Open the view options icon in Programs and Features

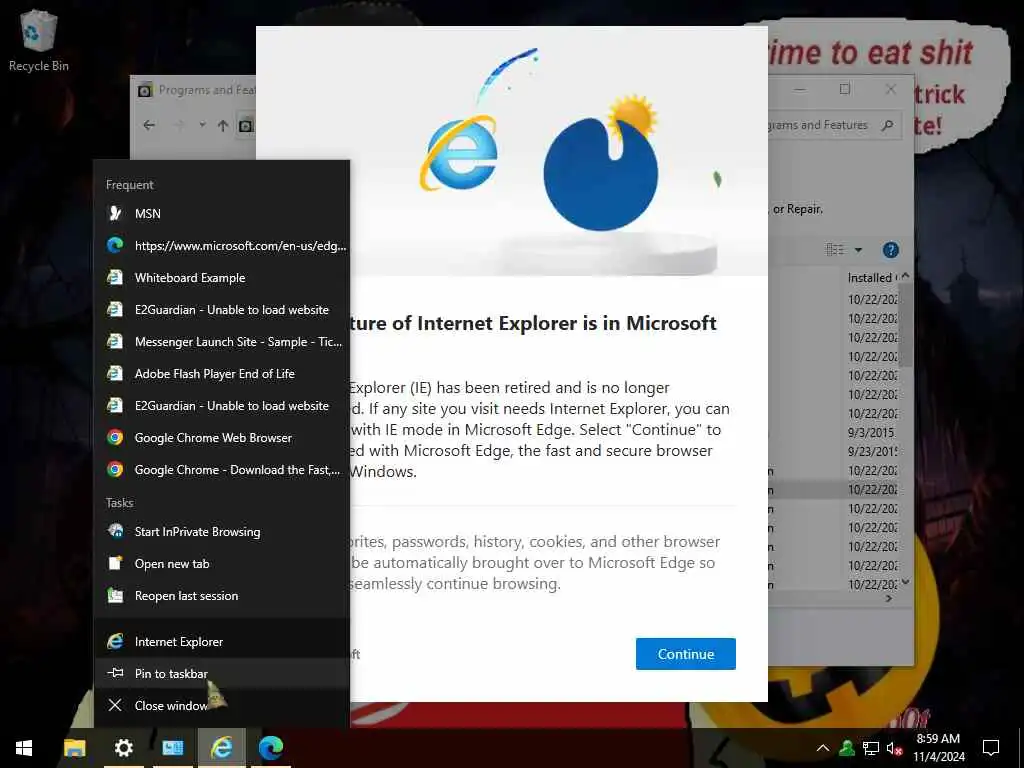pos(835,249)
